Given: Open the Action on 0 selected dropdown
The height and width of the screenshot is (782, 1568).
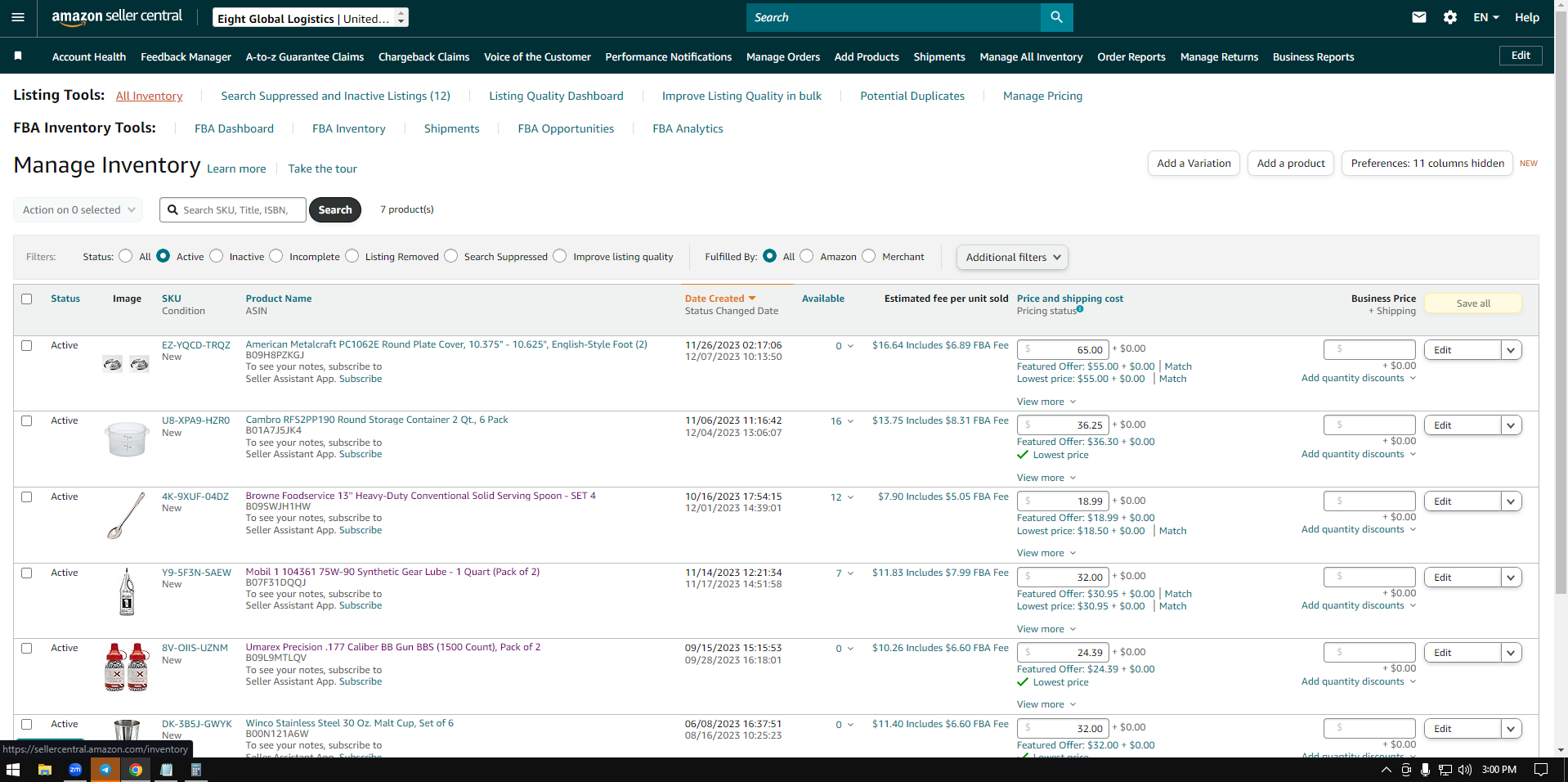Looking at the screenshot, I should point(78,209).
